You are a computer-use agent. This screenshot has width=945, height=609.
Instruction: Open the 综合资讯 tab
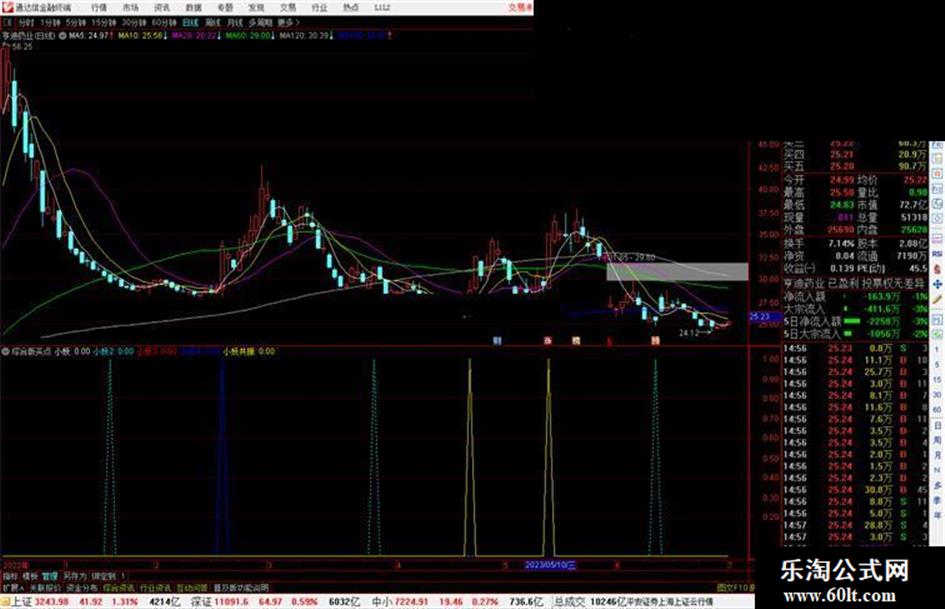point(119,587)
